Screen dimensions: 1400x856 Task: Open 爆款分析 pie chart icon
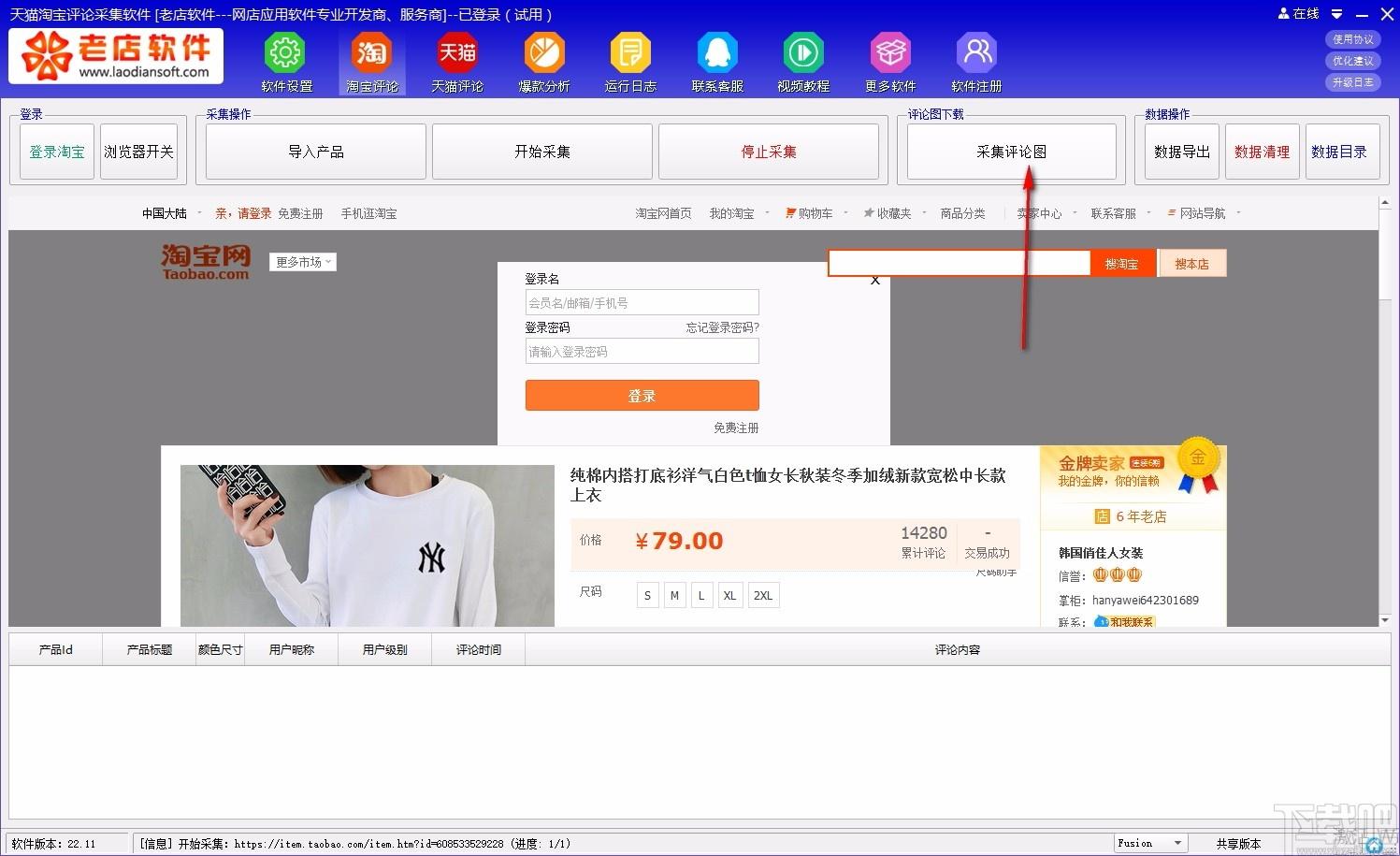(x=544, y=53)
